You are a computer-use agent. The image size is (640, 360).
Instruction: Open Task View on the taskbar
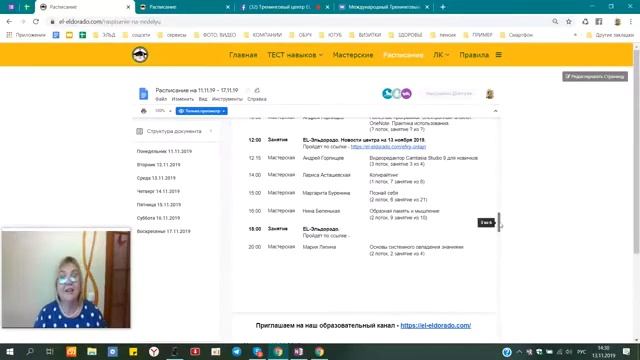click(x=50, y=351)
